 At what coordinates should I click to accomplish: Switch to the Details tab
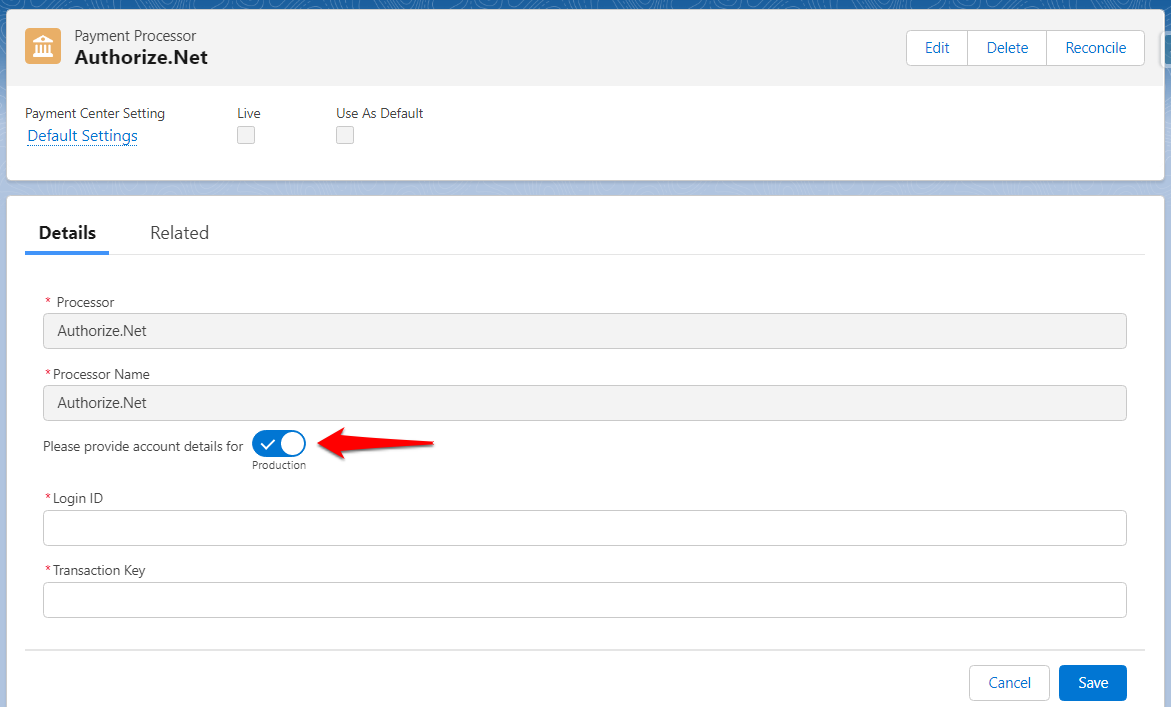[x=67, y=233]
